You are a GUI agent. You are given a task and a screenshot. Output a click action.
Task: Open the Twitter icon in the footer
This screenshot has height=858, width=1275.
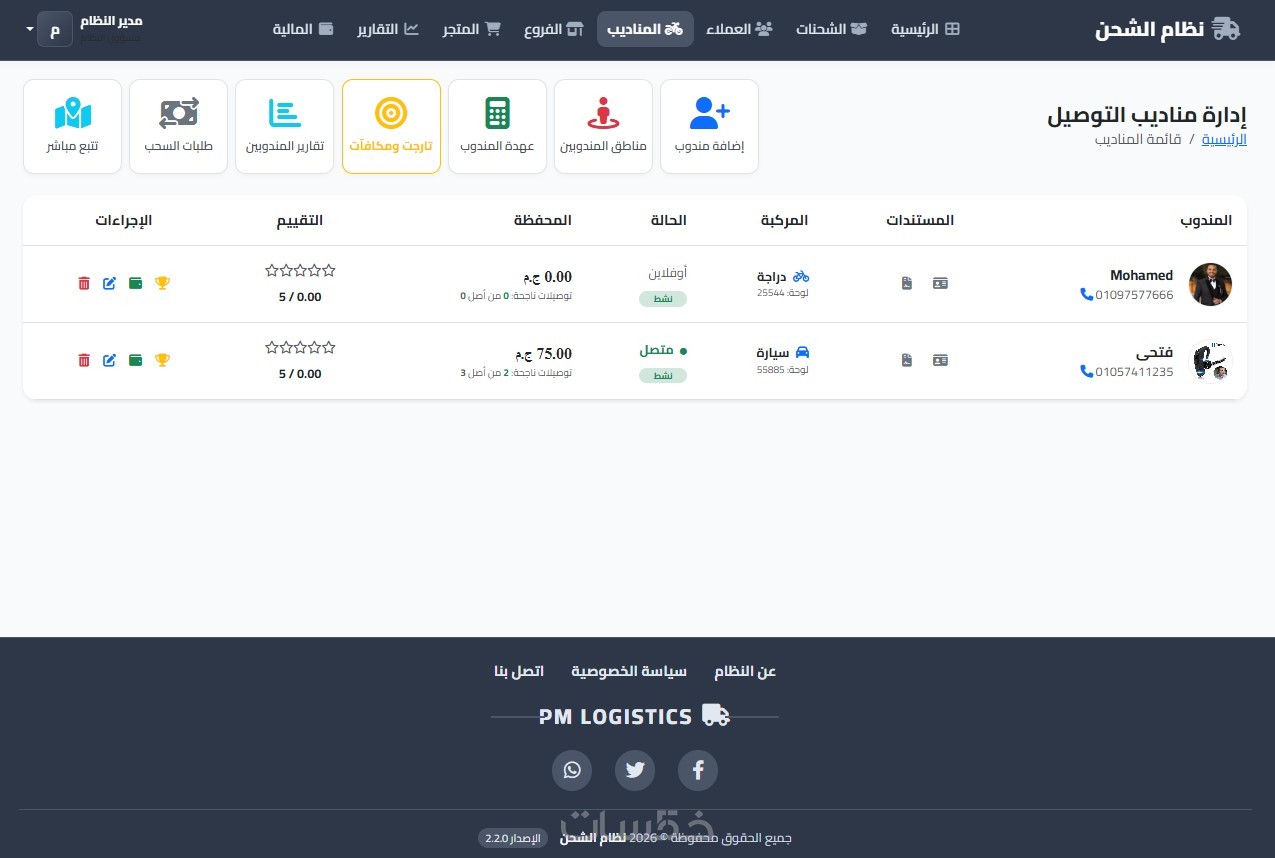pyautogui.click(x=635, y=770)
